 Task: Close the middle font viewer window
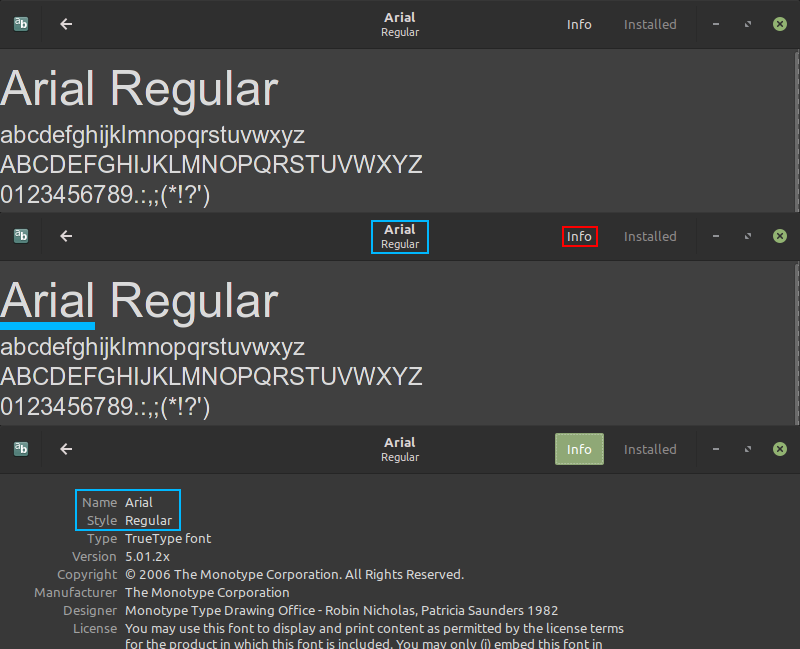click(x=780, y=236)
